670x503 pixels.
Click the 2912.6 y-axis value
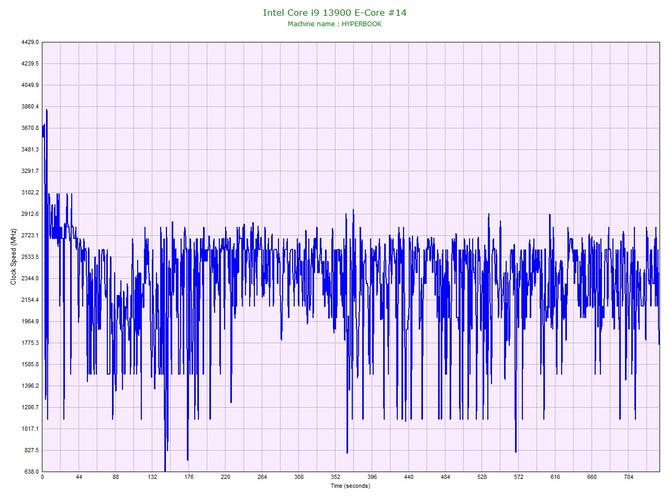[30, 214]
